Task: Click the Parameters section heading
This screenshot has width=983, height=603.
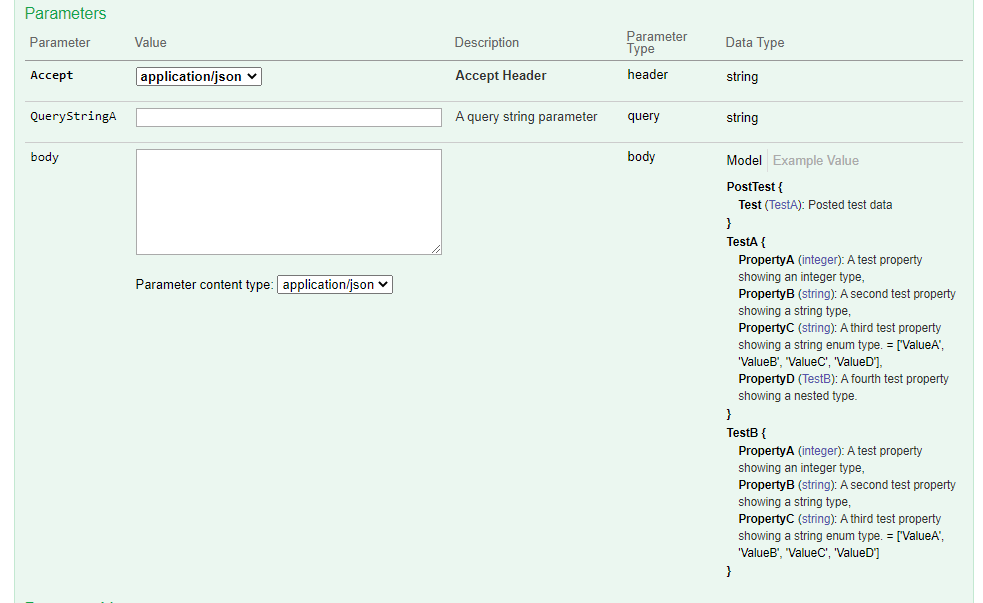Action: pyautogui.click(x=65, y=13)
